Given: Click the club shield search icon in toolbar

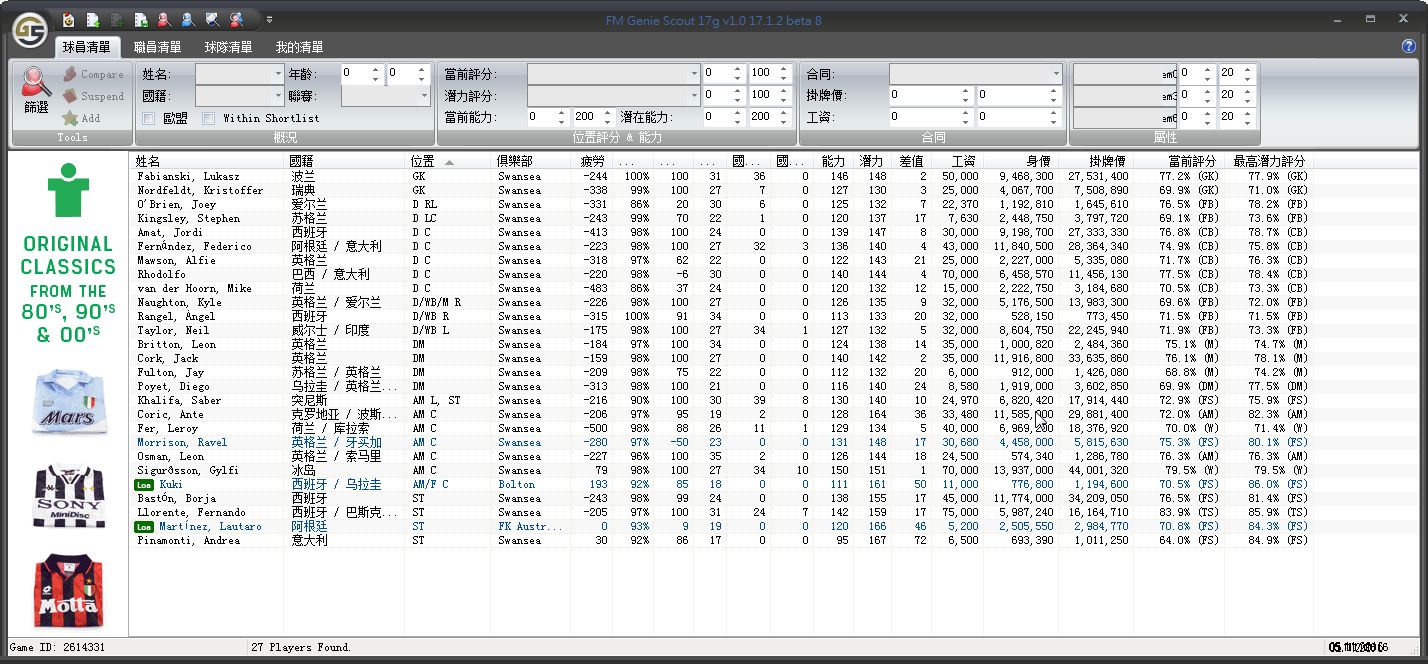Looking at the screenshot, I should 212,19.
